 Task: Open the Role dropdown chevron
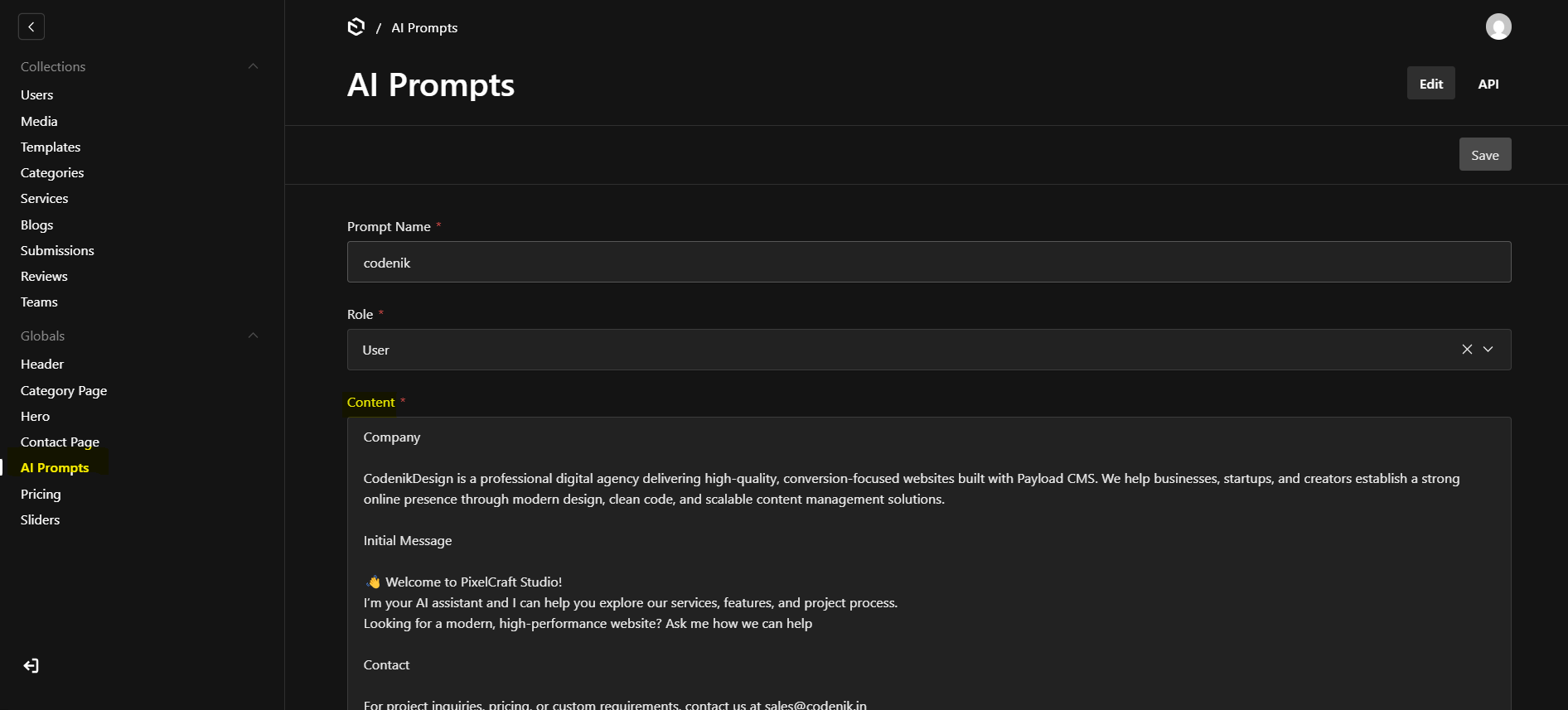(1488, 350)
